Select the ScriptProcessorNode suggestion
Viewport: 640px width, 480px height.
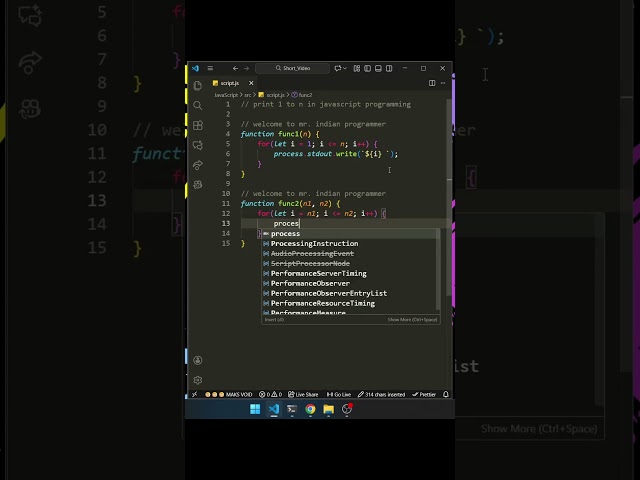(x=349, y=263)
